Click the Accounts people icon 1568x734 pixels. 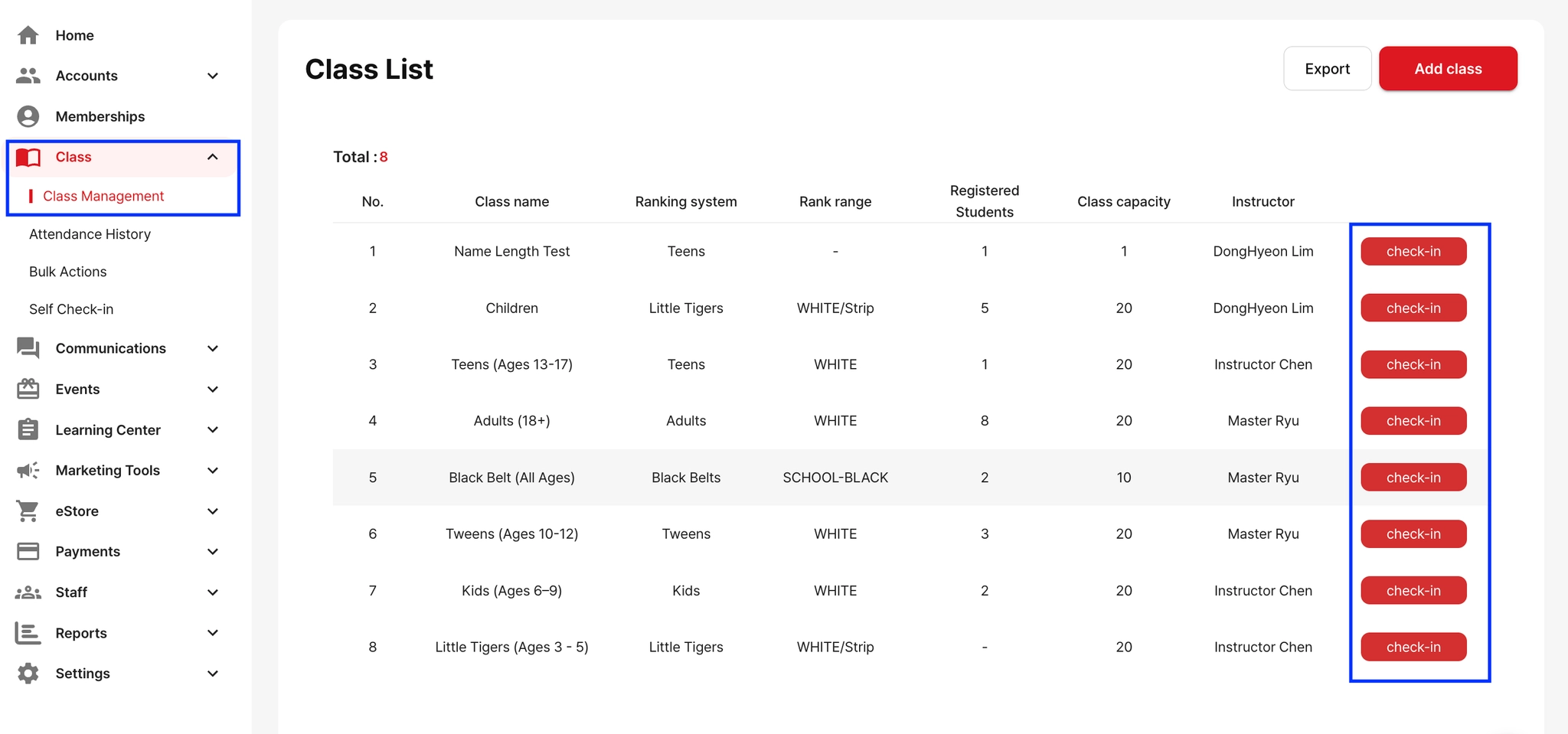point(28,76)
